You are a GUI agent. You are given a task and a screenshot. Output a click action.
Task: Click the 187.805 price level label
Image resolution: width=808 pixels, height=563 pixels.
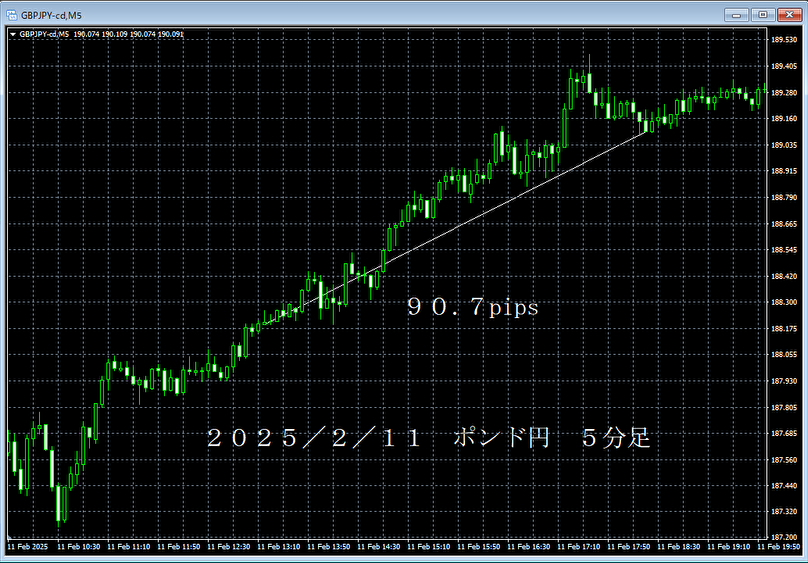pyautogui.click(x=784, y=407)
